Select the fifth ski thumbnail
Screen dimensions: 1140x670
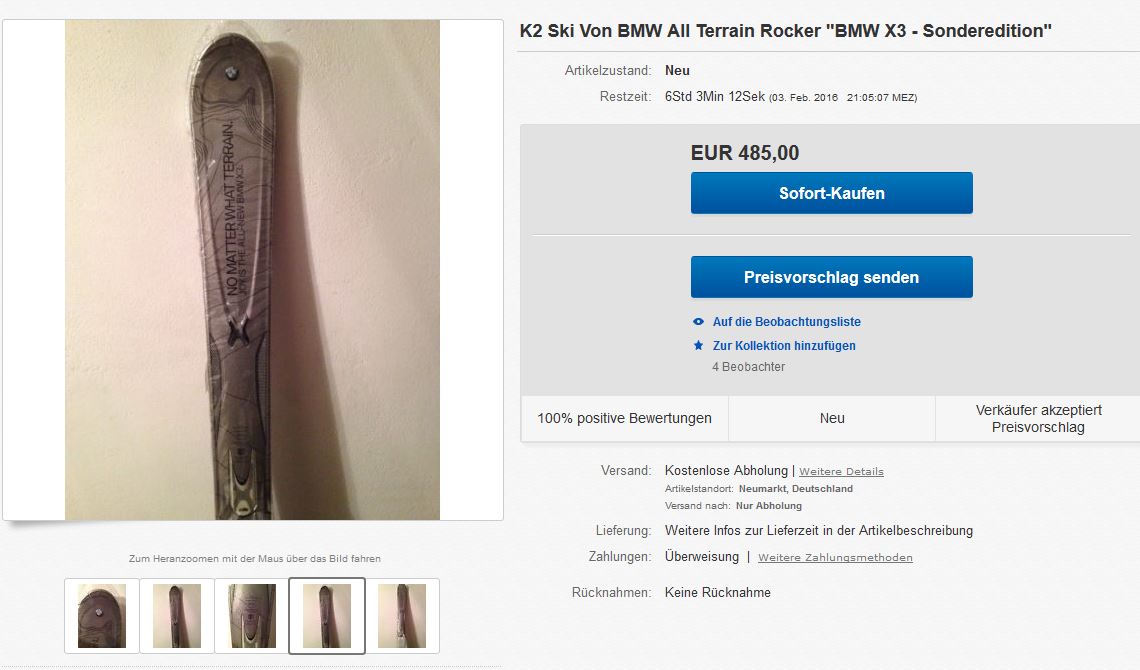coord(402,616)
